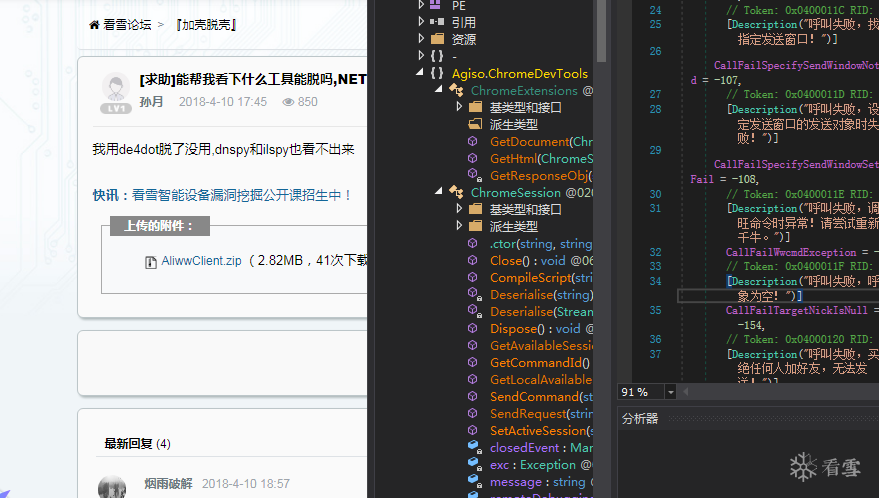The height and width of the screenshot is (498, 879).
Task: Select the GetAvailableSessions method in tree
Action: click(541, 345)
